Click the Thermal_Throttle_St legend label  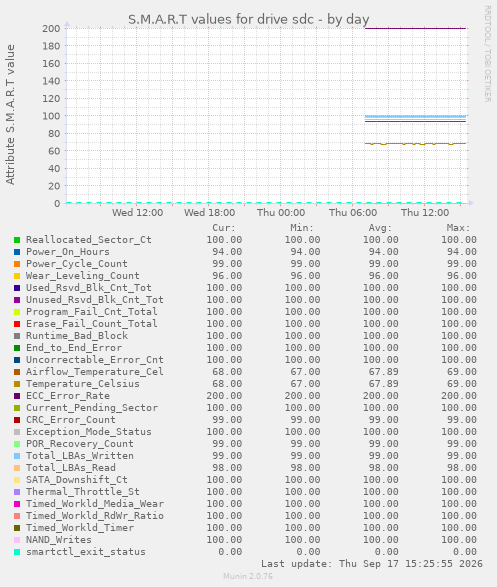[x=83, y=492]
